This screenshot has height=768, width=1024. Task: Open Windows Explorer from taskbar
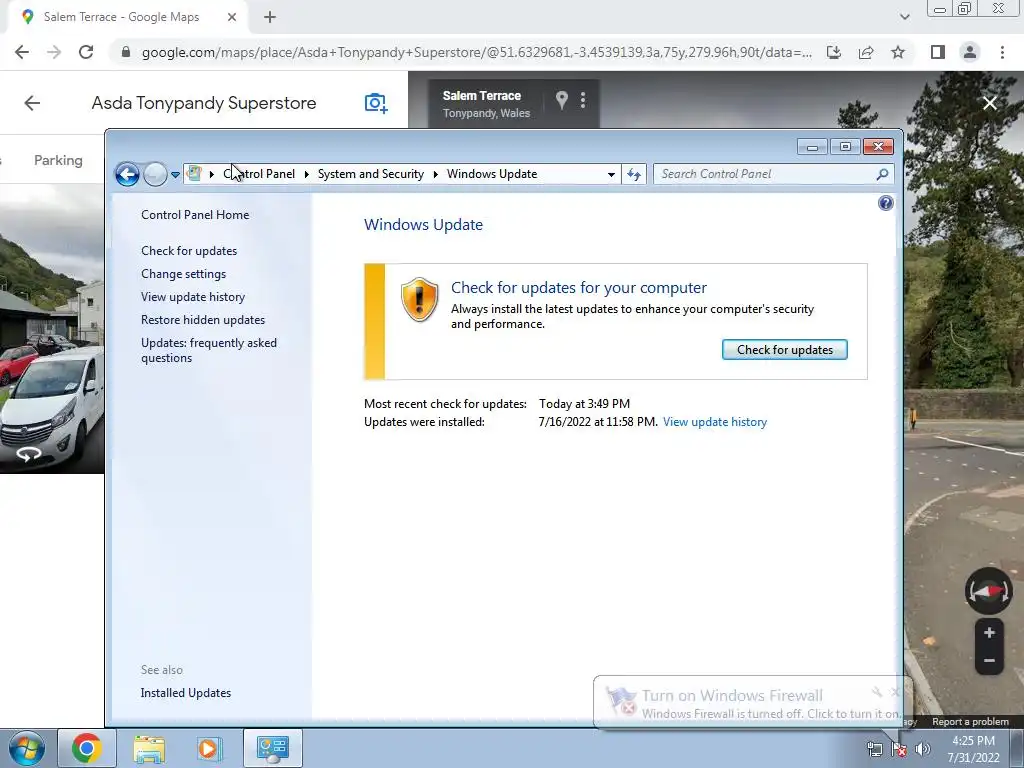point(149,748)
